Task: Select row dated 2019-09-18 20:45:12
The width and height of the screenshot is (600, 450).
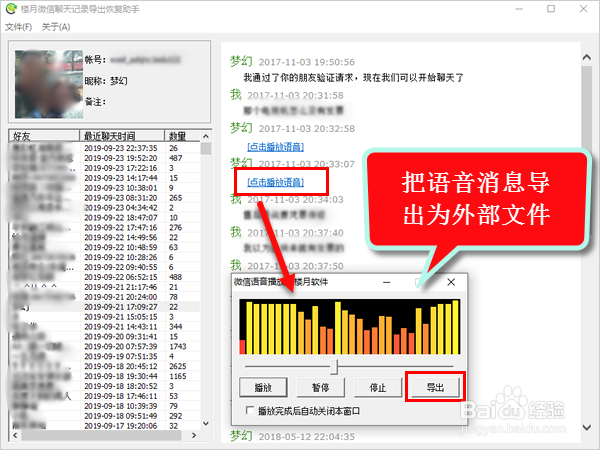Action: pyautogui.click(x=104, y=366)
